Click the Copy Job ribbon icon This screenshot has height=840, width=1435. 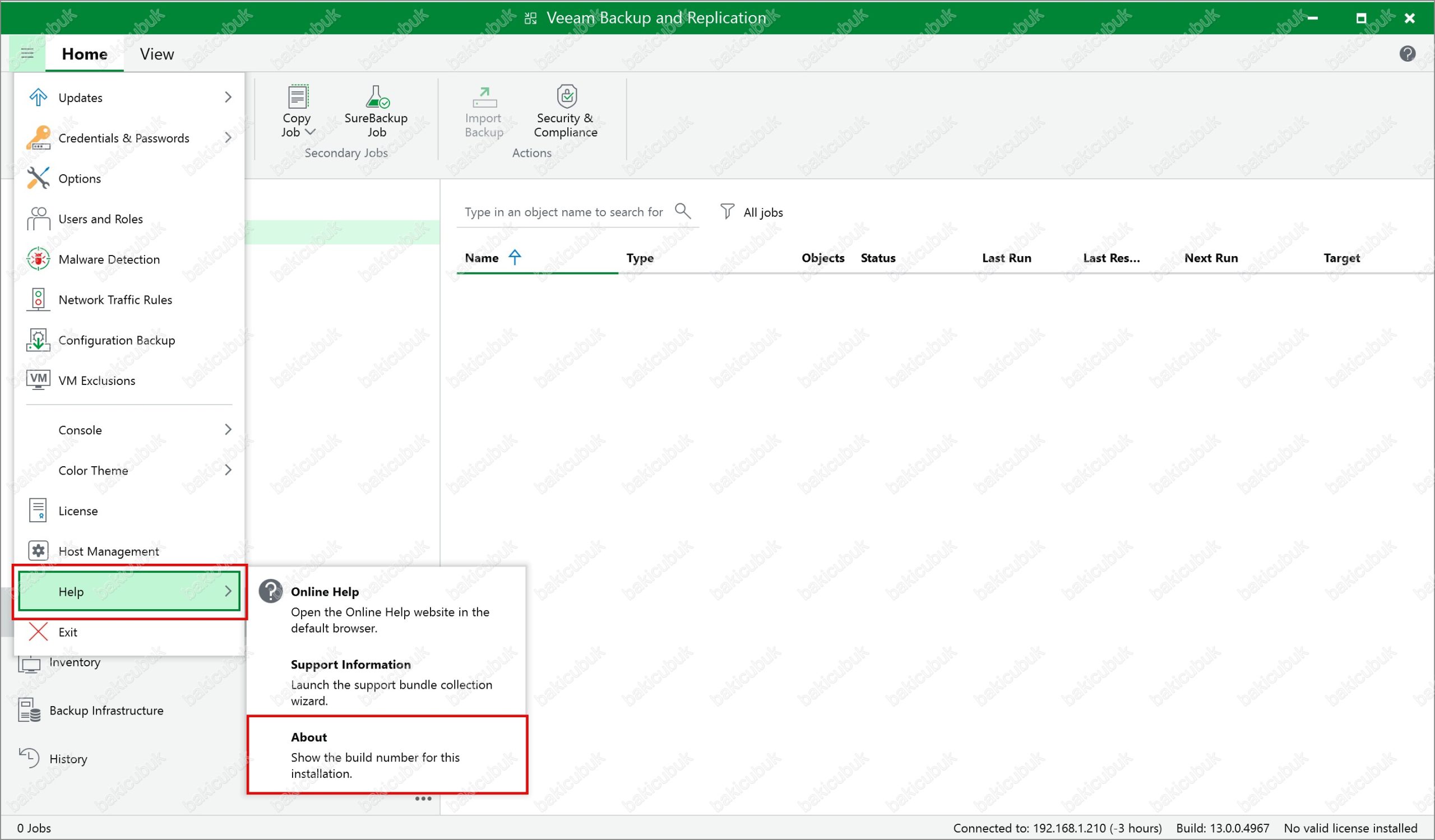(x=298, y=97)
